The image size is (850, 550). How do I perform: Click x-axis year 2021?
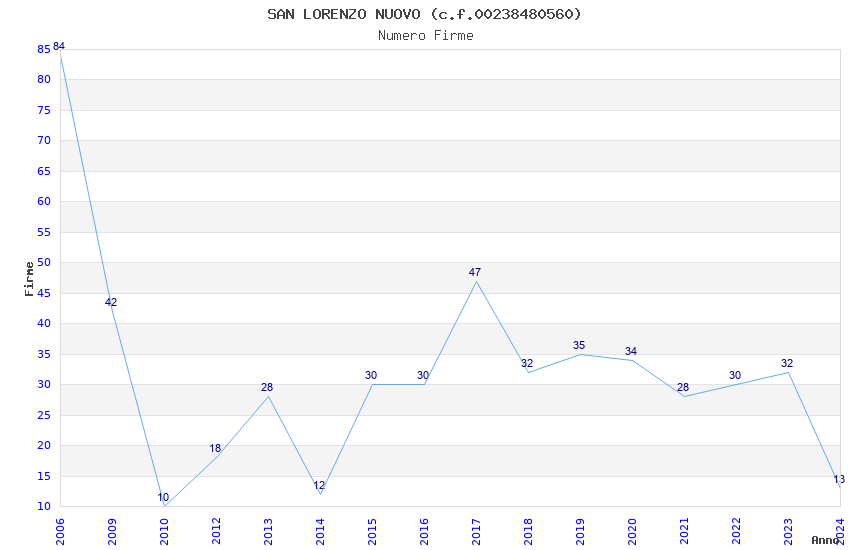[684, 531]
